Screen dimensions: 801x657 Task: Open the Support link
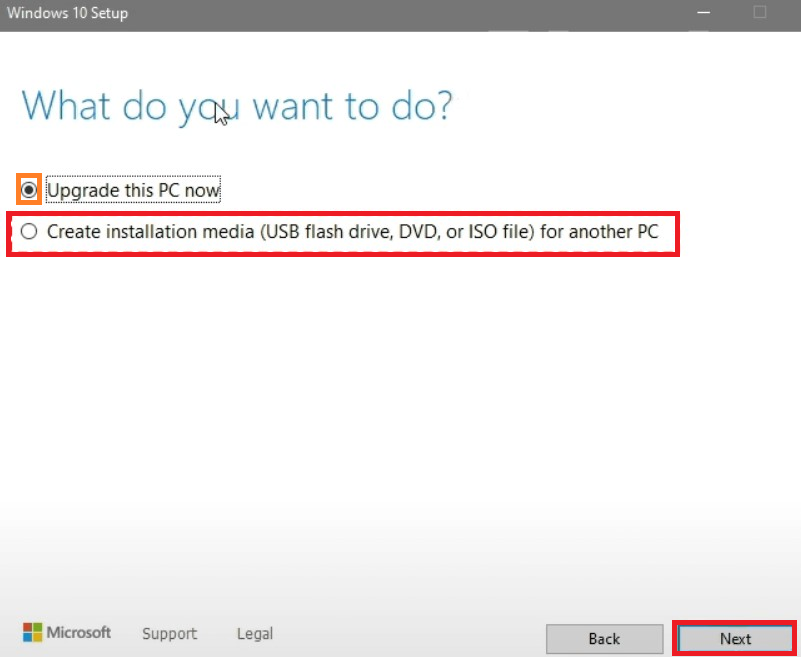tap(170, 633)
